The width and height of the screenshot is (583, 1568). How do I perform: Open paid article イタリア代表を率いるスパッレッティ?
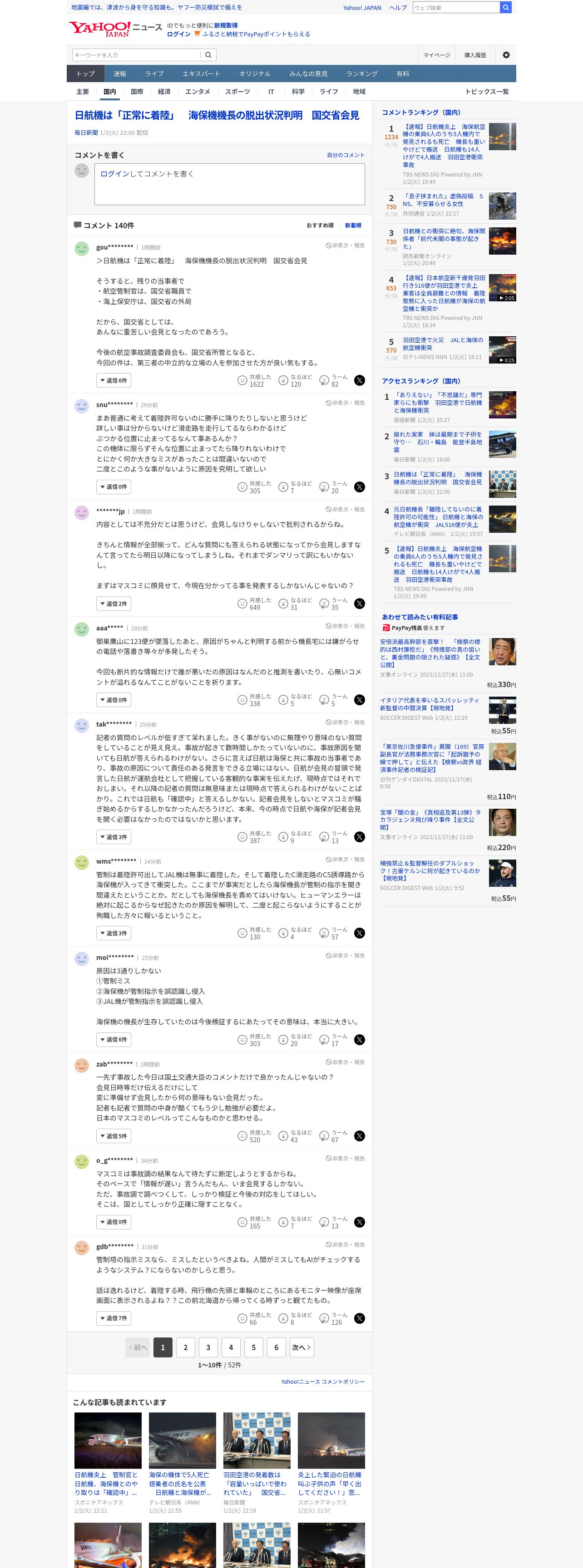click(430, 704)
